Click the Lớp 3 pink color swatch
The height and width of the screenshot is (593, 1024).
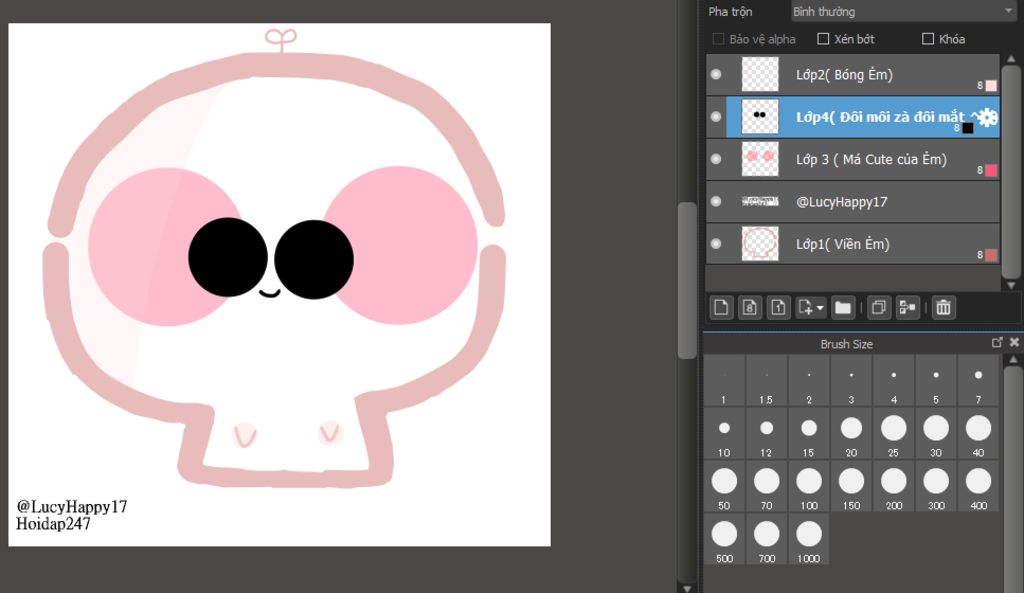(x=991, y=171)
